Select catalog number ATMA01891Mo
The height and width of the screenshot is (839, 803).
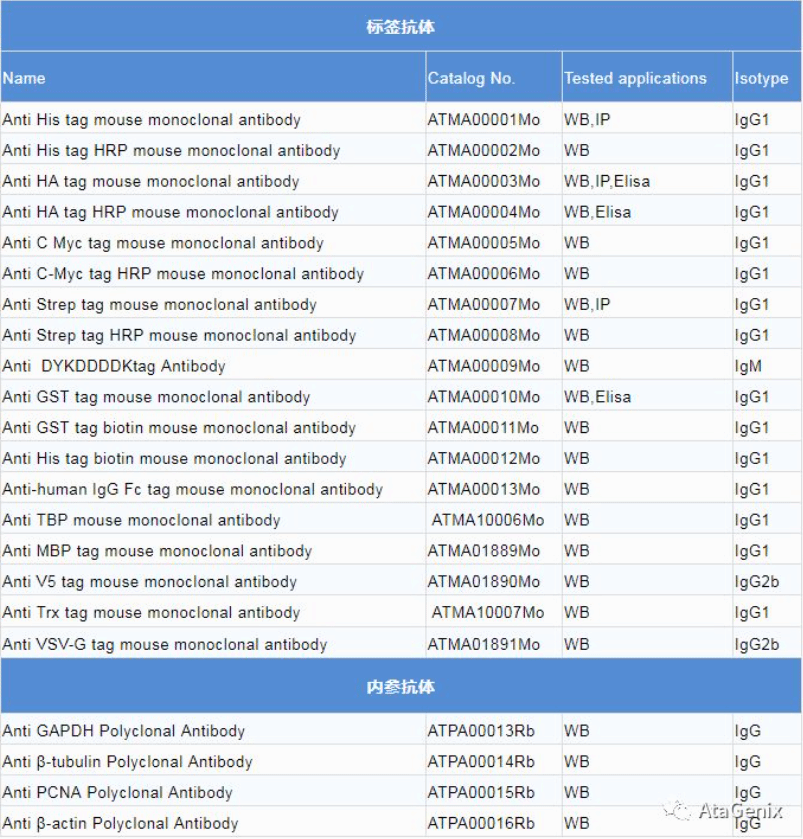484,644
